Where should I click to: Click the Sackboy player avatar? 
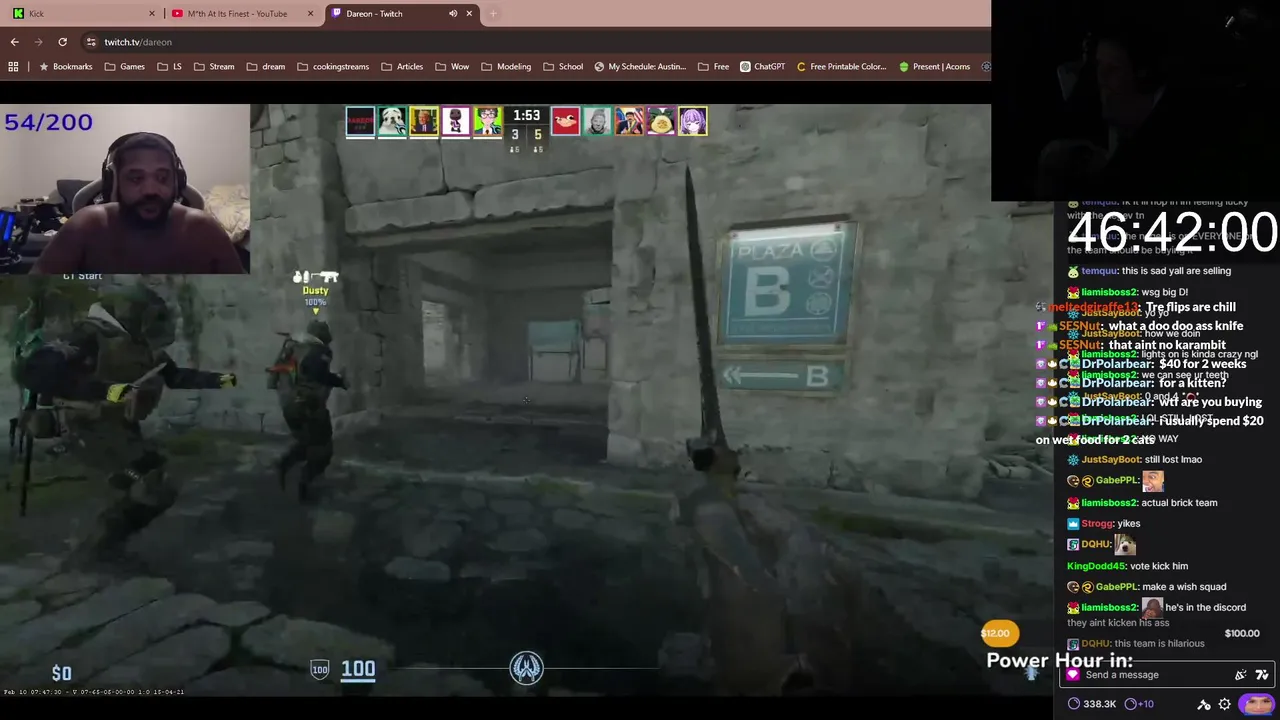point(456,121)
